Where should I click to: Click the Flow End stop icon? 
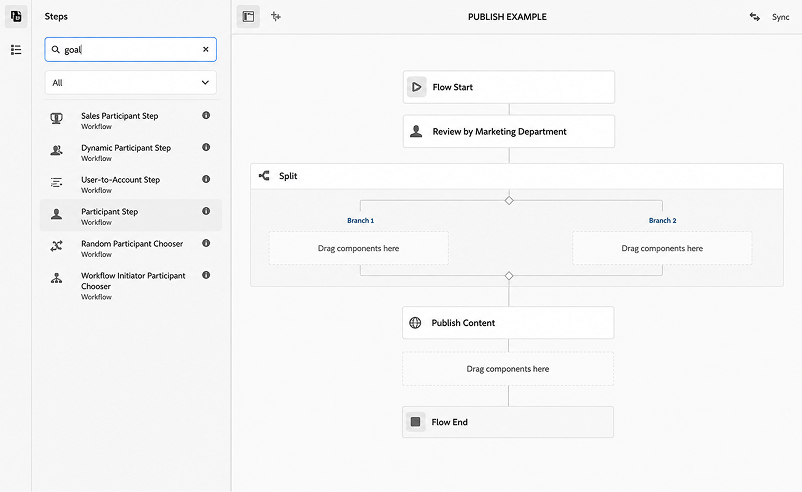416,422
